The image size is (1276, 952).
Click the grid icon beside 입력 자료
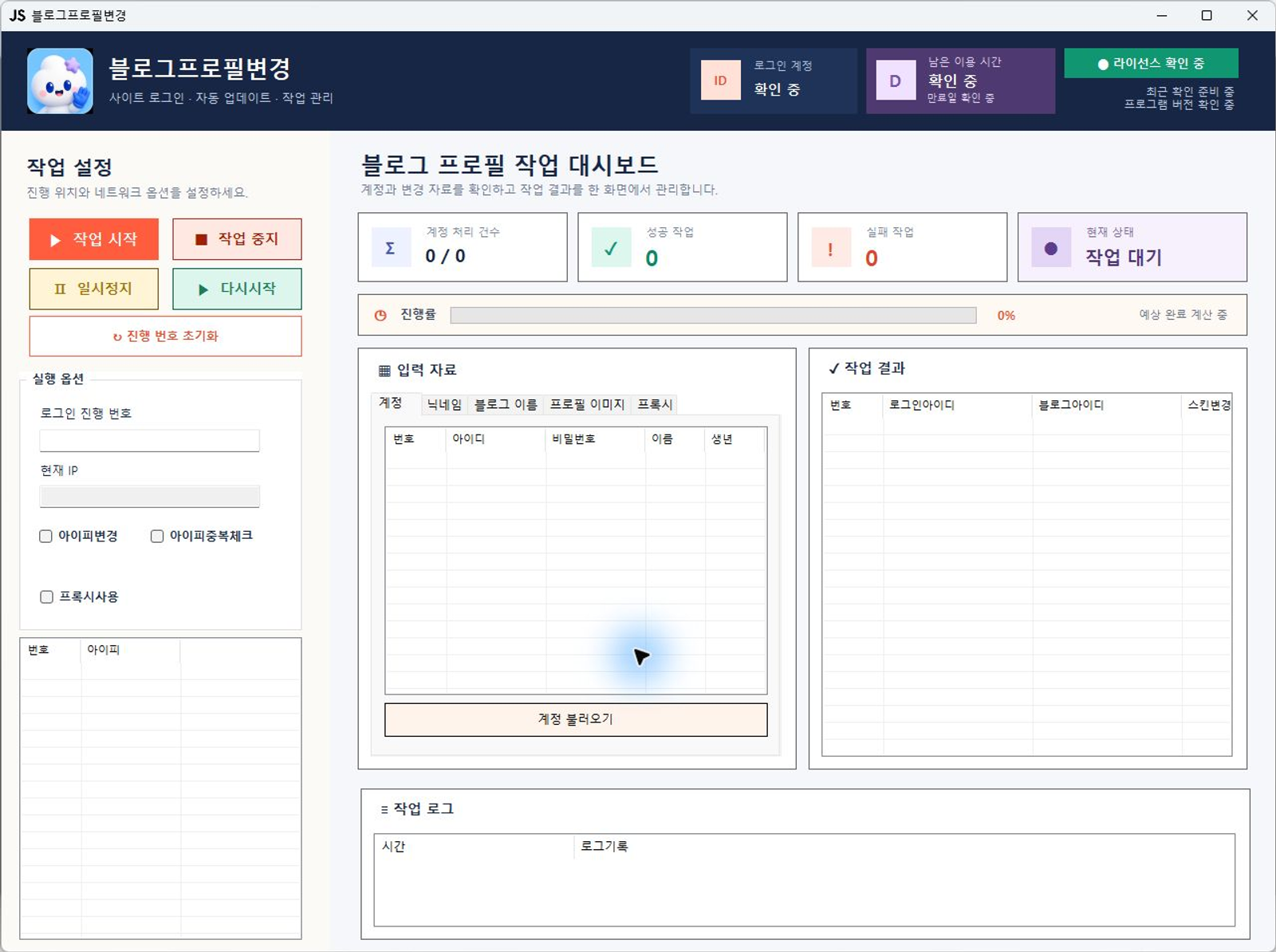tap(384, 371)
